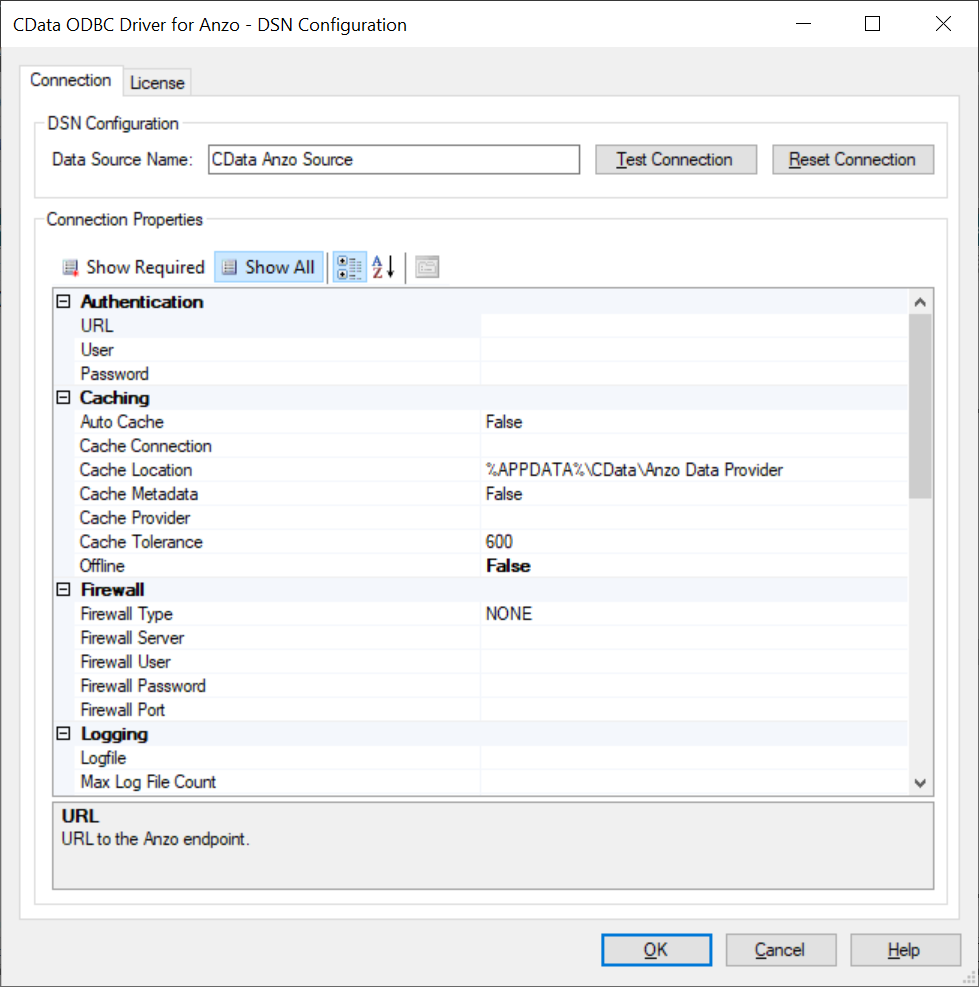Collapse the Authentication section
This screenshot has height=987, width=979.
[63, 301]
